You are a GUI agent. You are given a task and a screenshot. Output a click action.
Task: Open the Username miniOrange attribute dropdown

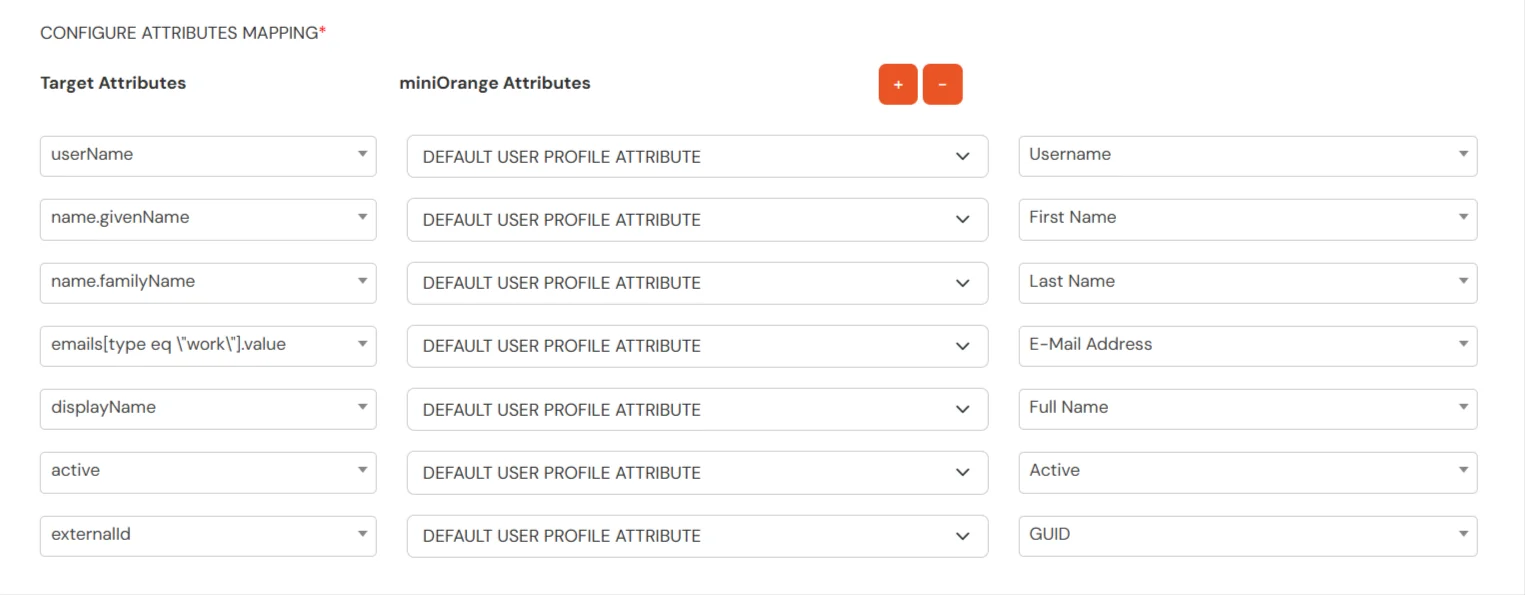coord(1248,156)
